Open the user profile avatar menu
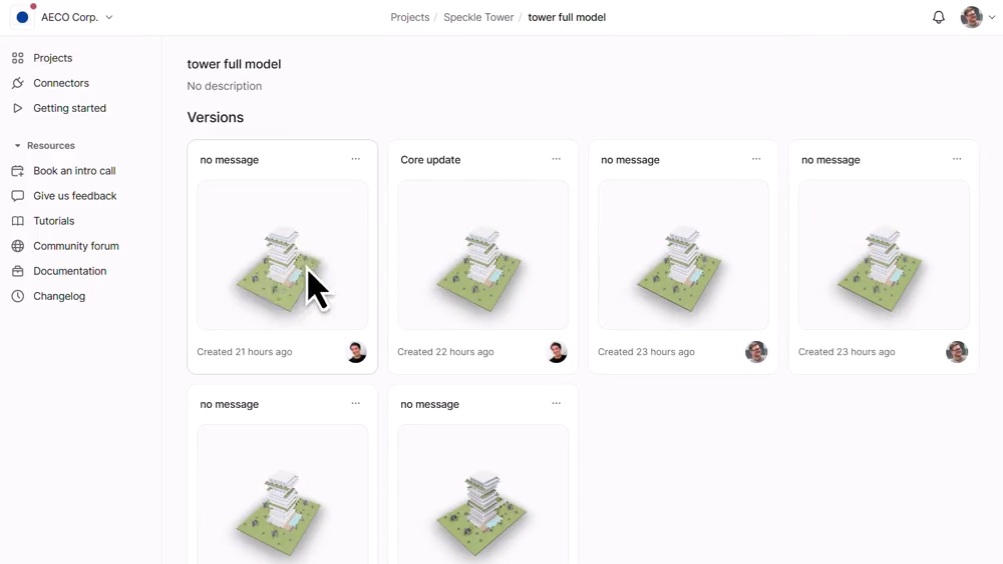Image resolution: width=1003 pixels, height=564 pixels. click(977, 17)
